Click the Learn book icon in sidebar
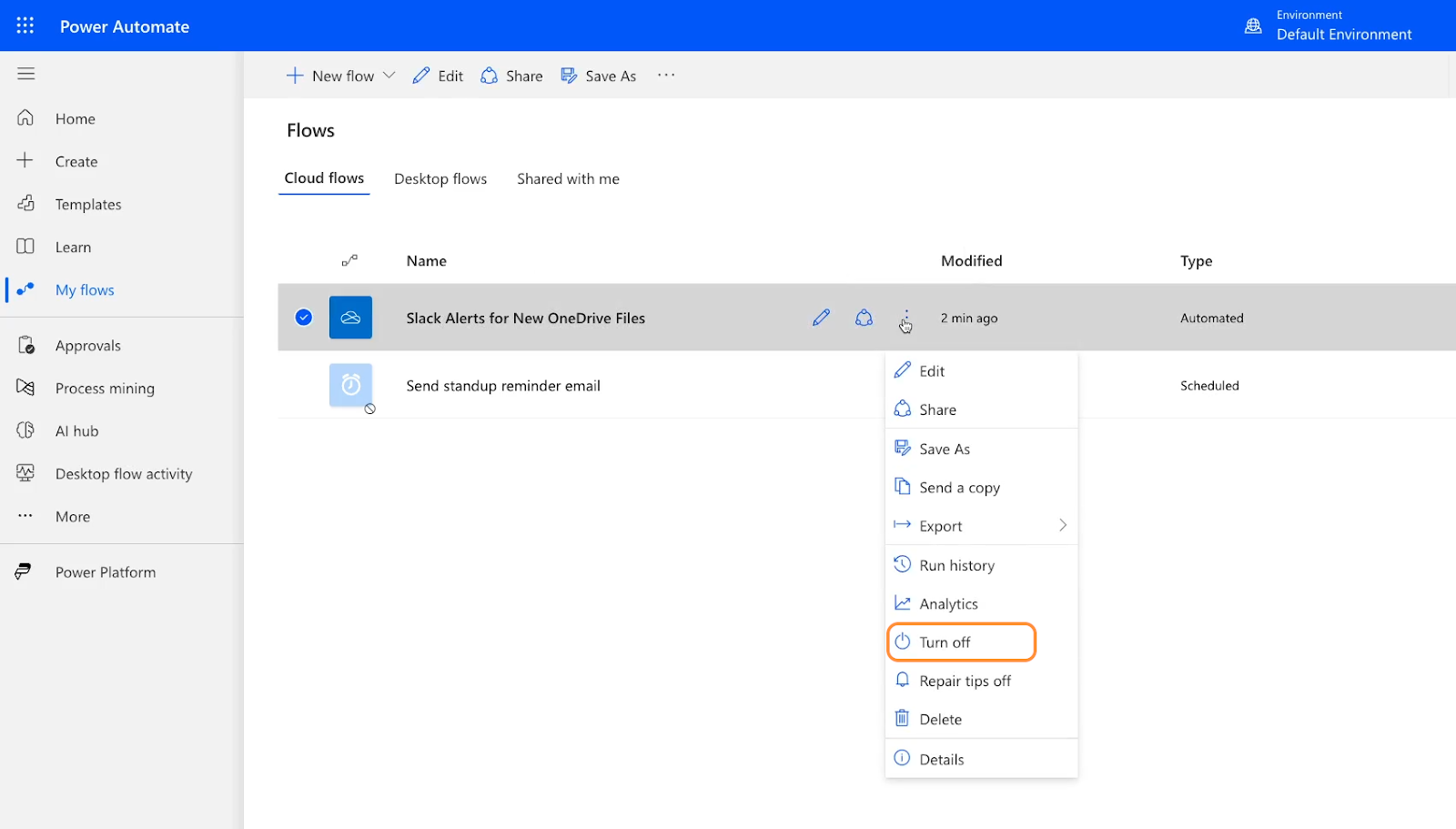This screenshot has width=1456, height=829. point(25,246)
